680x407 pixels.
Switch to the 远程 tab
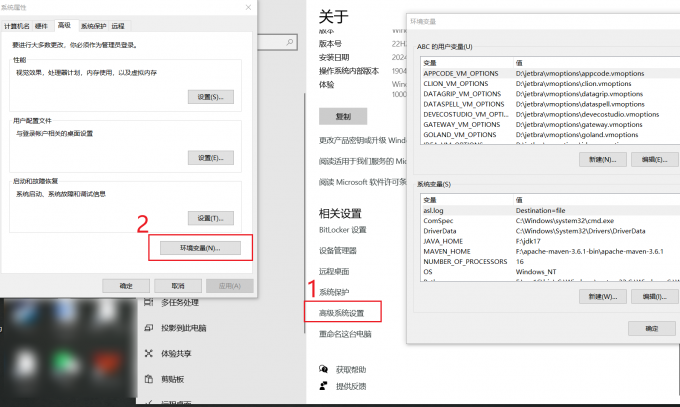118,26
